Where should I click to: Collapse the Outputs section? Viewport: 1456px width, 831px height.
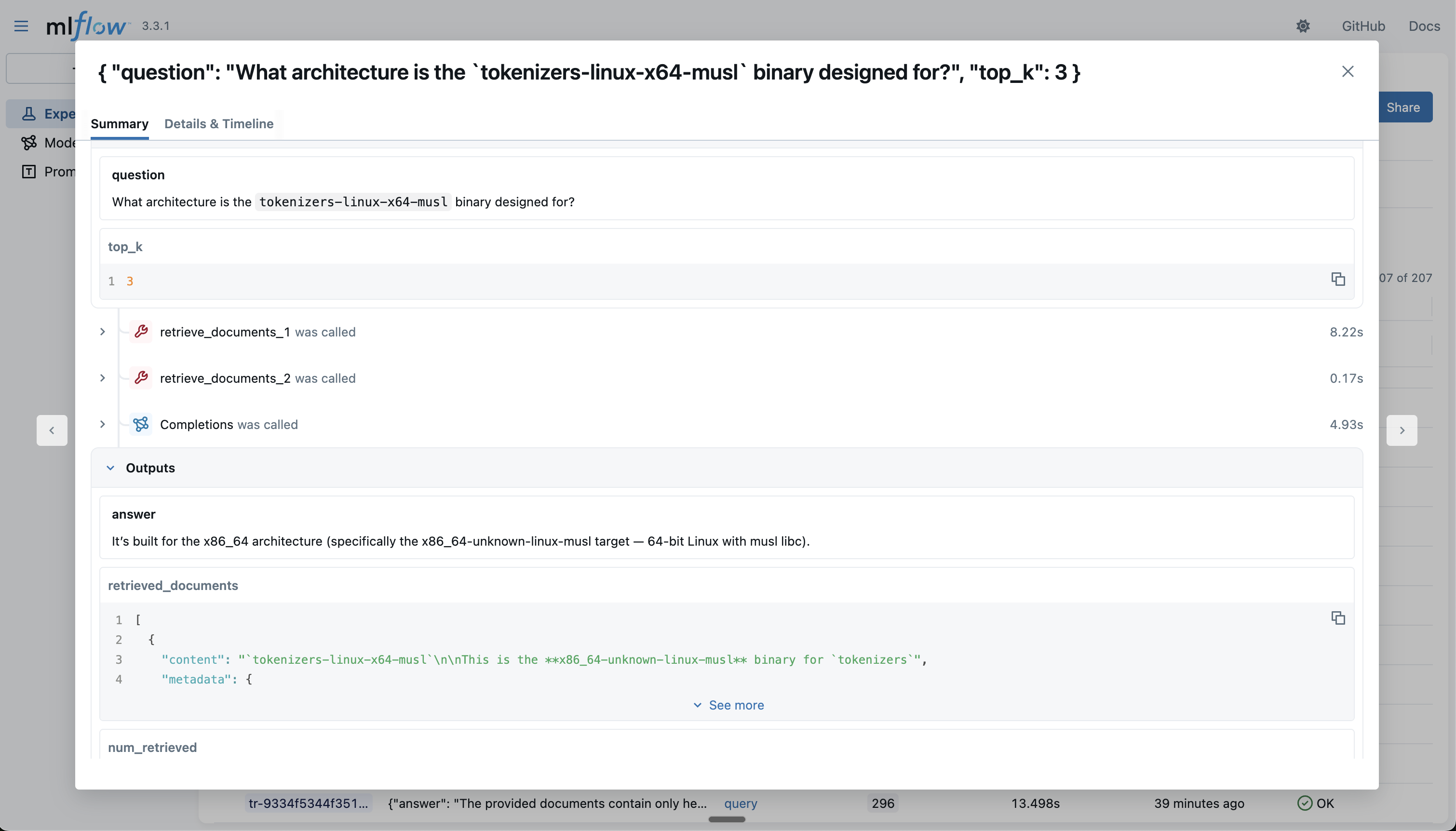[111, 468]
